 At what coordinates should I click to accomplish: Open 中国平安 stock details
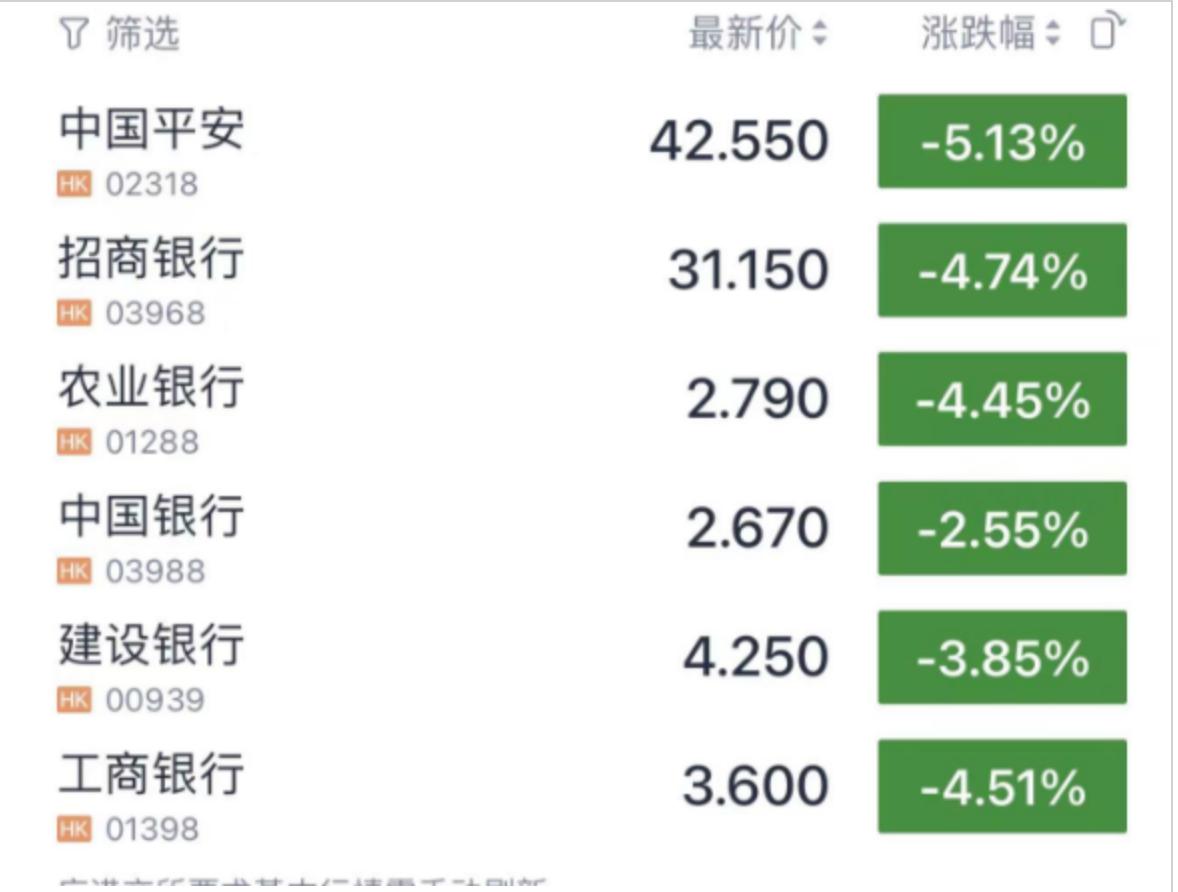click(151, 130)
